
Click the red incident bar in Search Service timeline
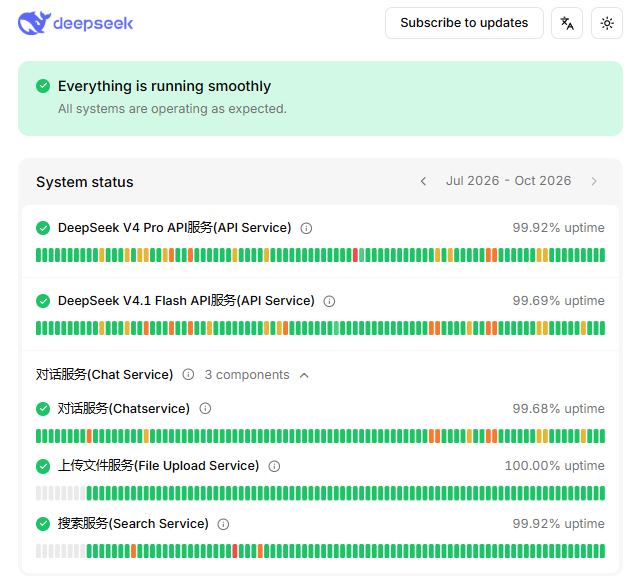235,551
